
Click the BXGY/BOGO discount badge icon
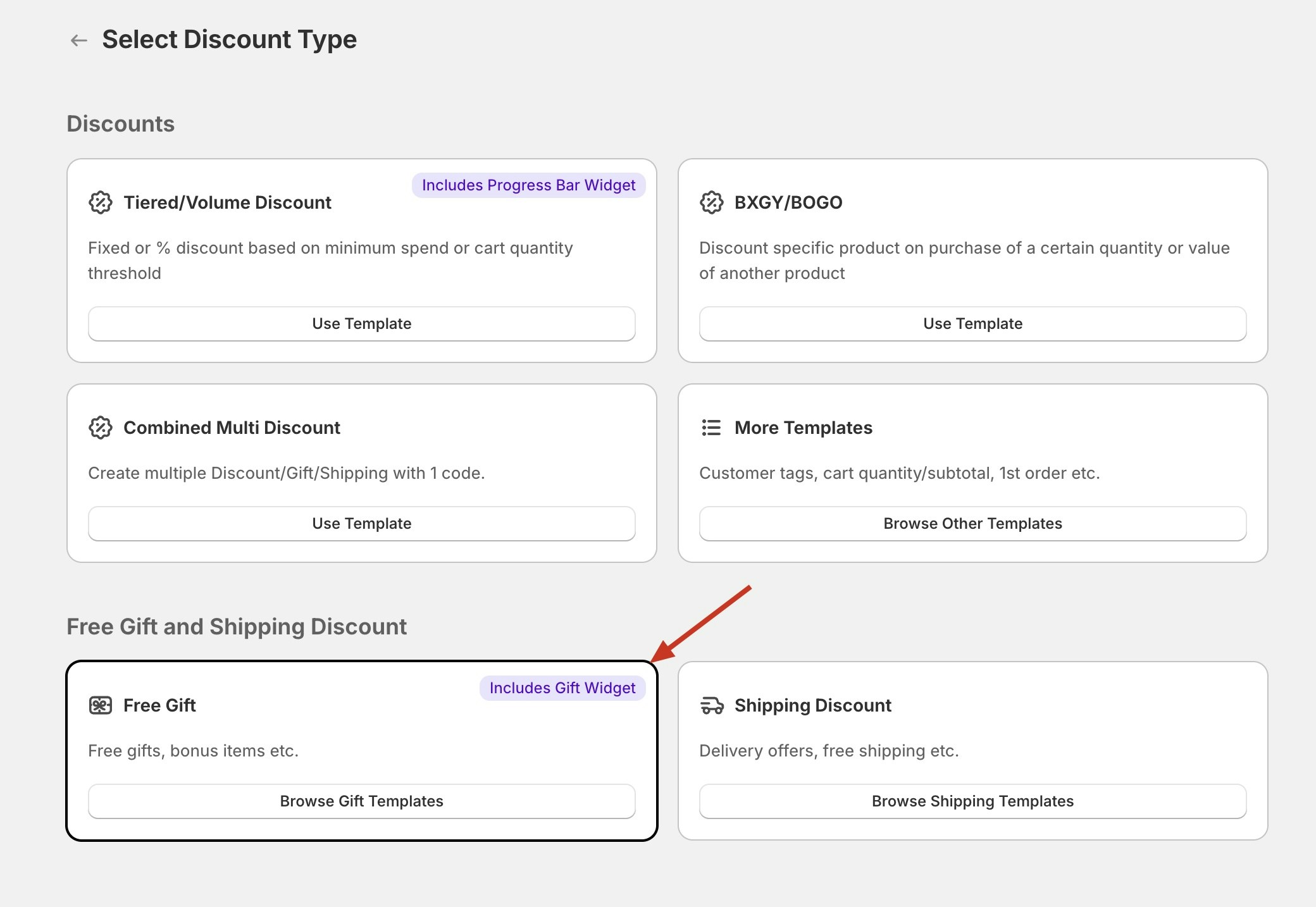tap(712, 202)
